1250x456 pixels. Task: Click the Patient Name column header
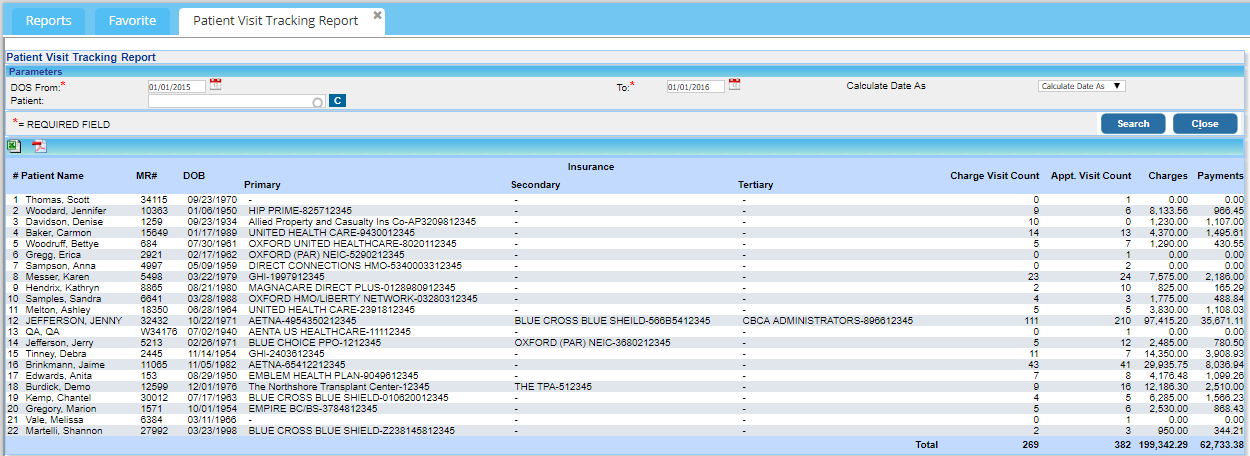[x=54, y=175]
